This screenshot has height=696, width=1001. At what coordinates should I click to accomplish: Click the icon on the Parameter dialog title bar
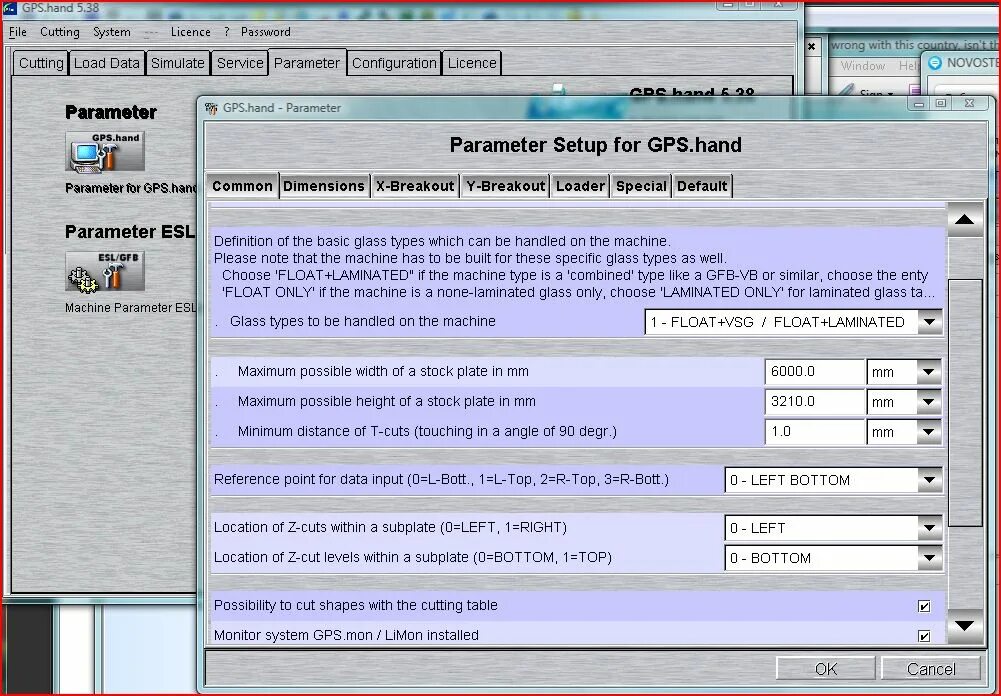pos(210,108)
